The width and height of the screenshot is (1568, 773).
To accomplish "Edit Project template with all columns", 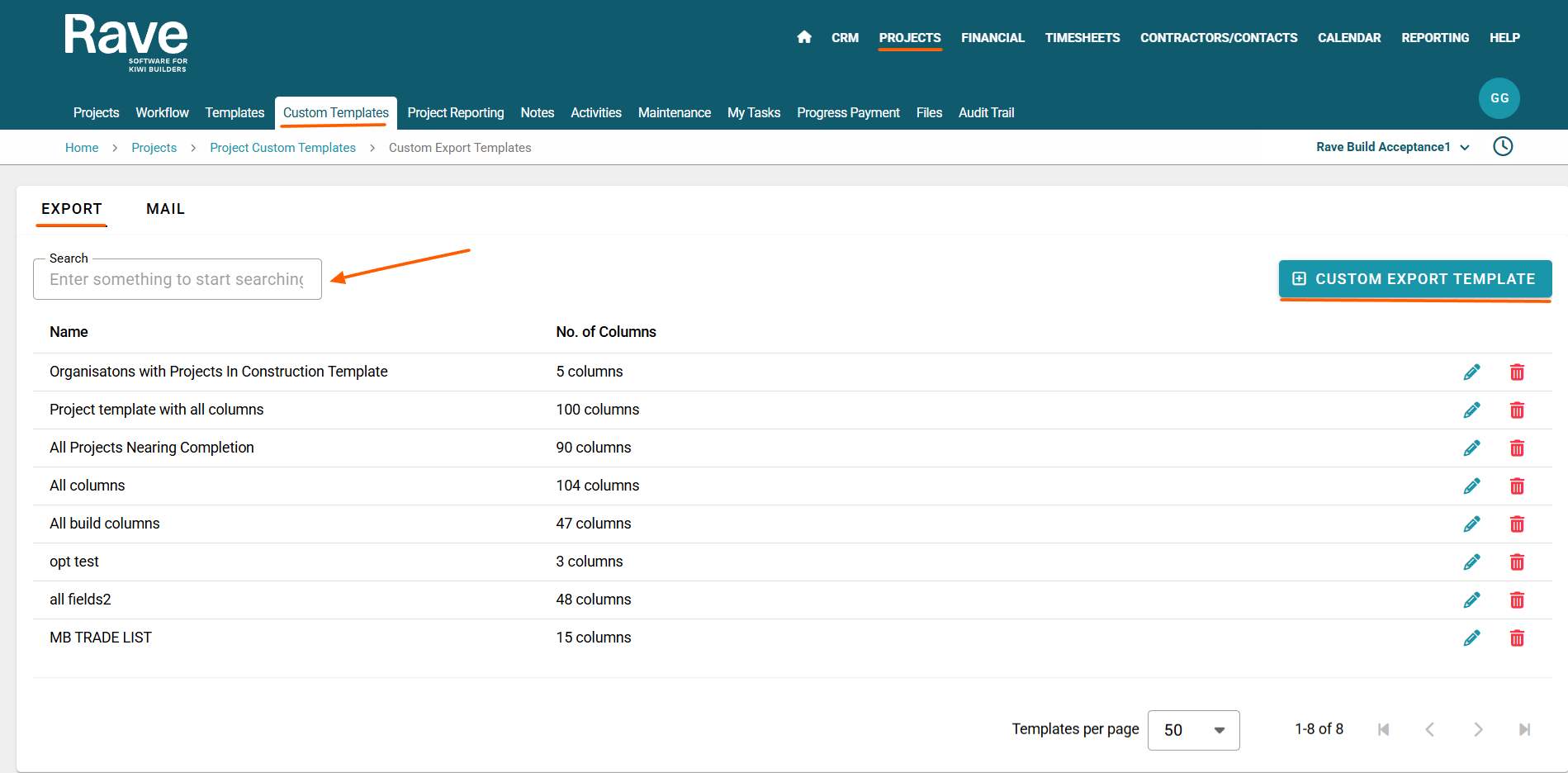I will [x=1471, y=410].
